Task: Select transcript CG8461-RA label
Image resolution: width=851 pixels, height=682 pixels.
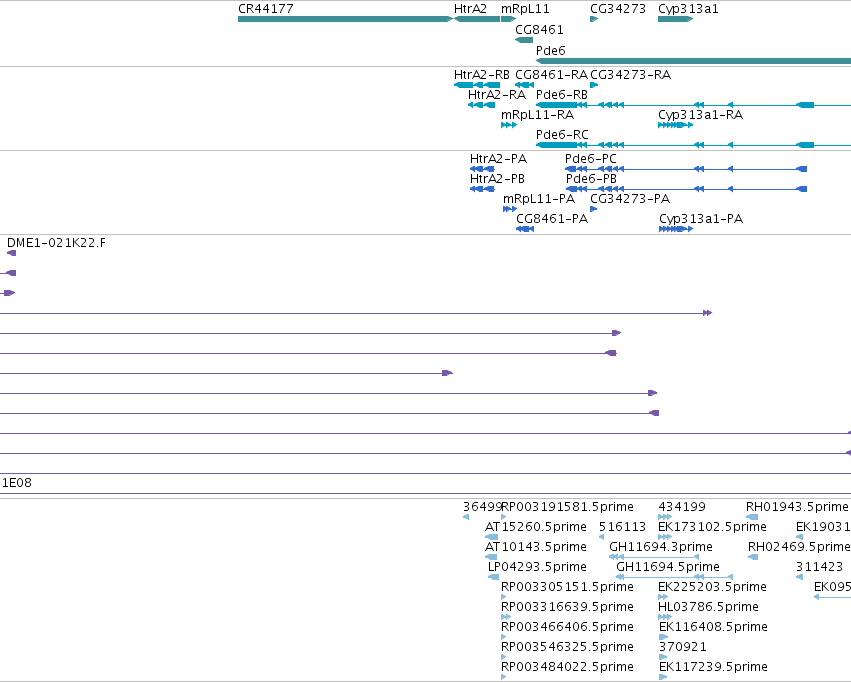Action: pos(551,74)
